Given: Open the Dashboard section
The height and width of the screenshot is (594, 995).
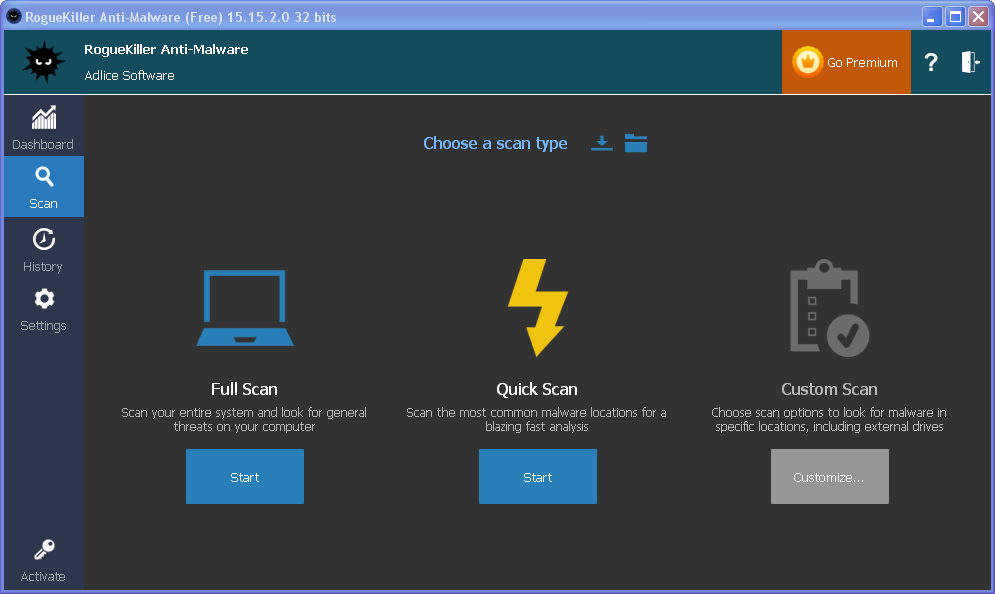Looking at the screenshot, I should coord(43,127).
